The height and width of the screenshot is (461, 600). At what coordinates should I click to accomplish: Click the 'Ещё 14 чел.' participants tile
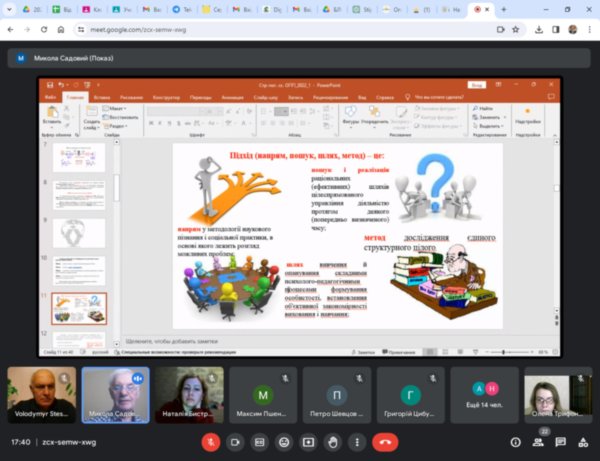coord(484,394)
